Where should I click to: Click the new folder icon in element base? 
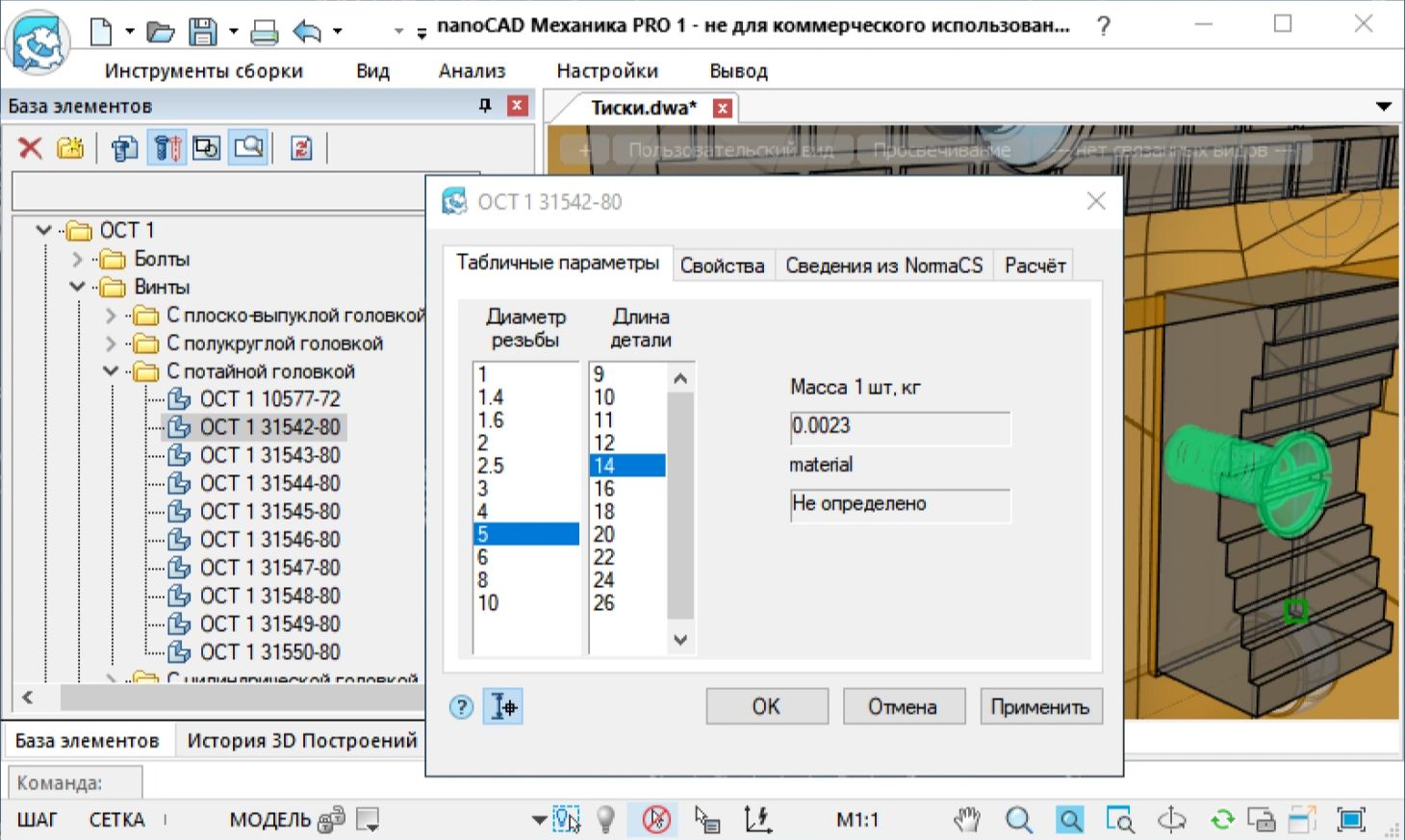click(x=70, y=148)
